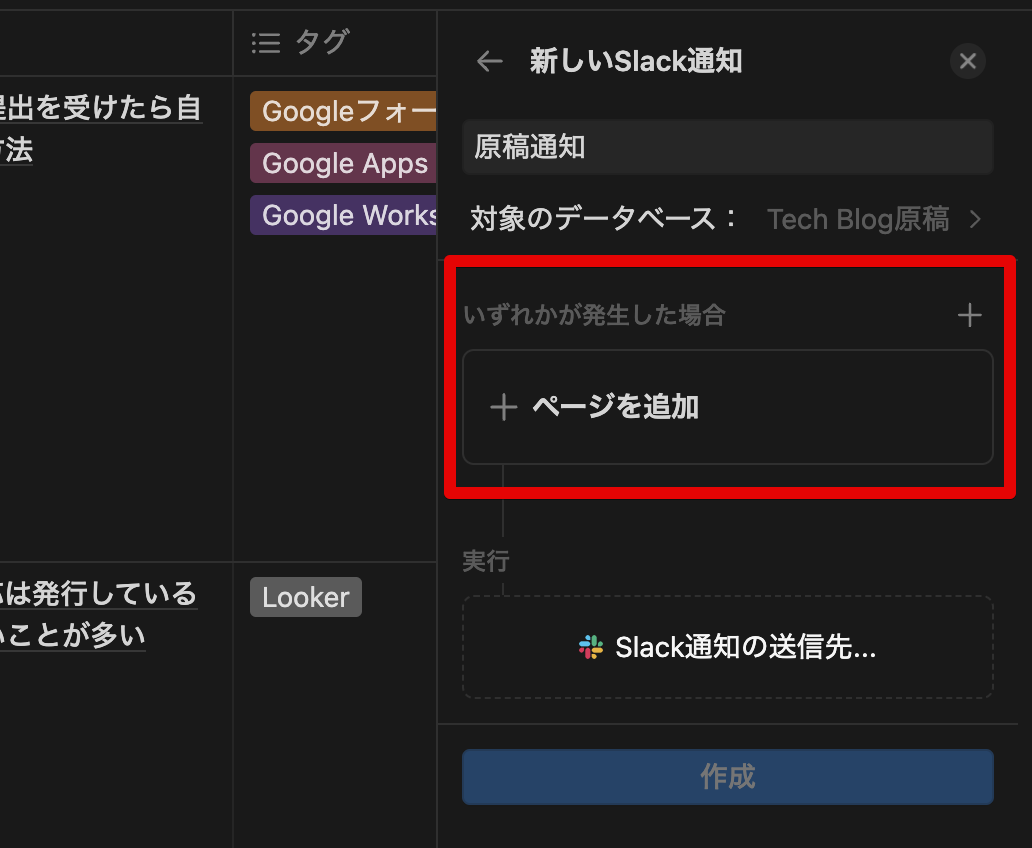
Task: Click the list icon beside タグ column header
Action: click(x=266, y=42)
